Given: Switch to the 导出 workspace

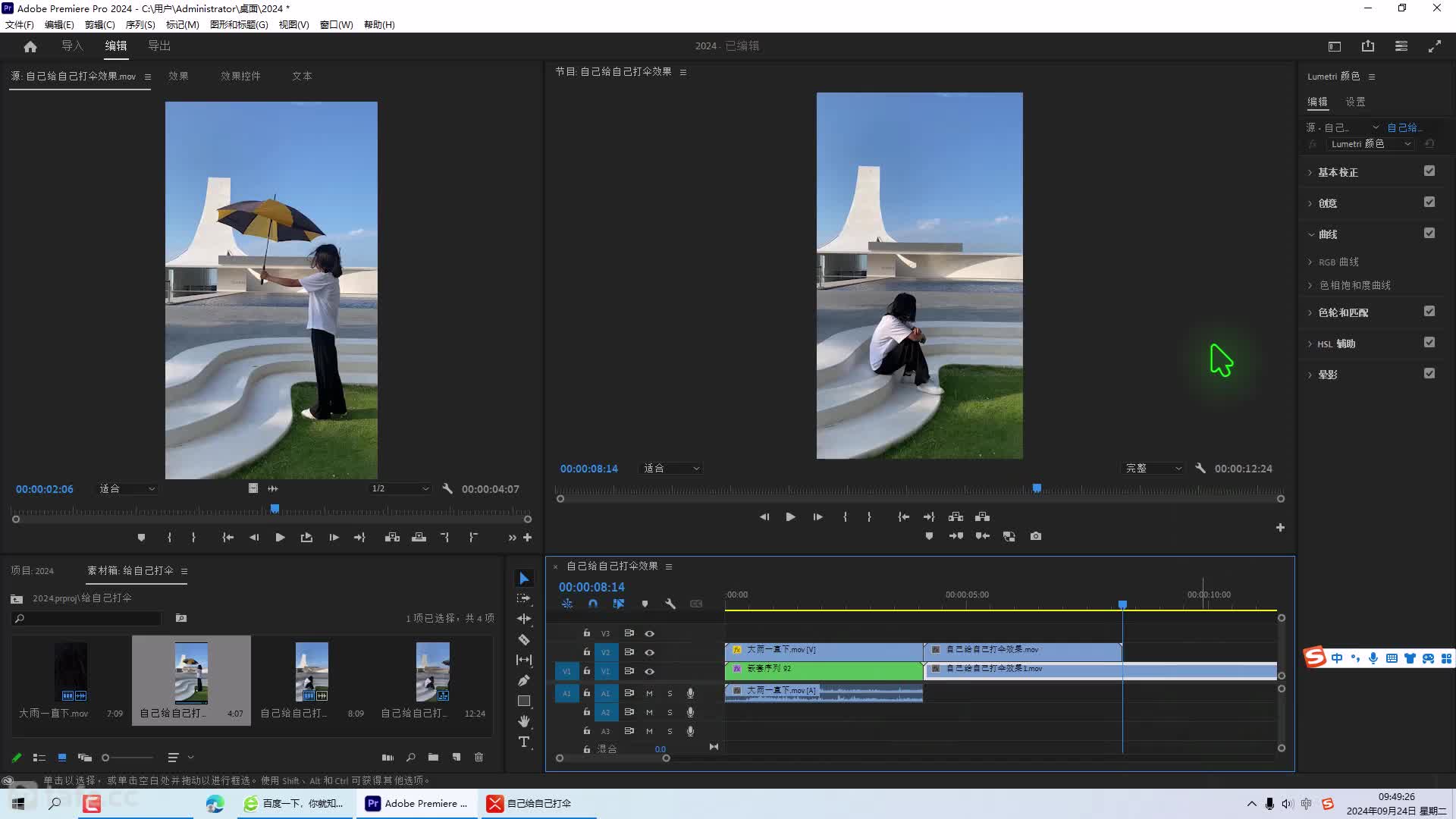Looking at the screenshot, I should (x=159, y=46).
